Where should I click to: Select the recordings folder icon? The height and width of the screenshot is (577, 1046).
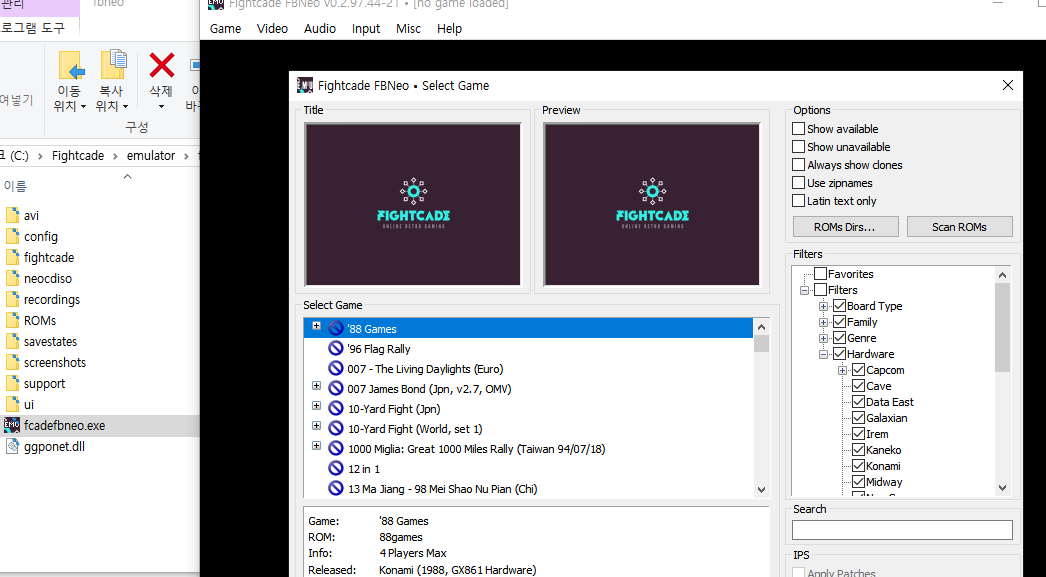[13, 299]
